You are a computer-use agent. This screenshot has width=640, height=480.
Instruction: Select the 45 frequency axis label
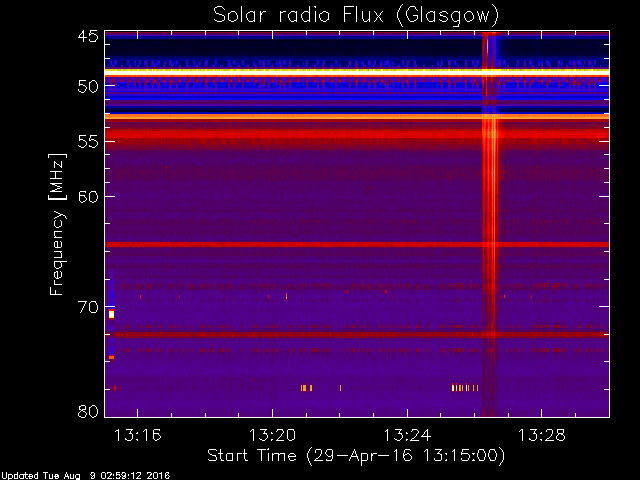[x=88, y=36]
